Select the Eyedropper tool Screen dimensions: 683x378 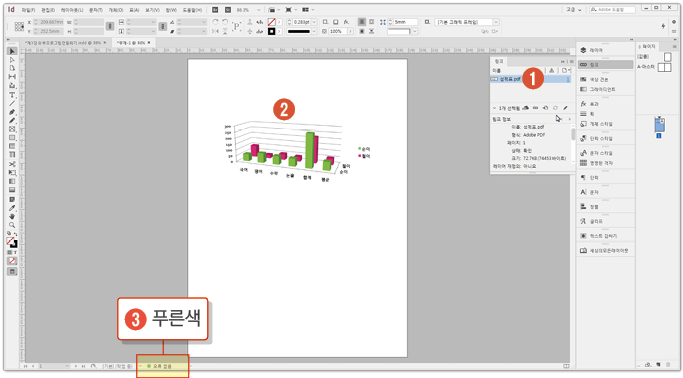tap(12, 208)
